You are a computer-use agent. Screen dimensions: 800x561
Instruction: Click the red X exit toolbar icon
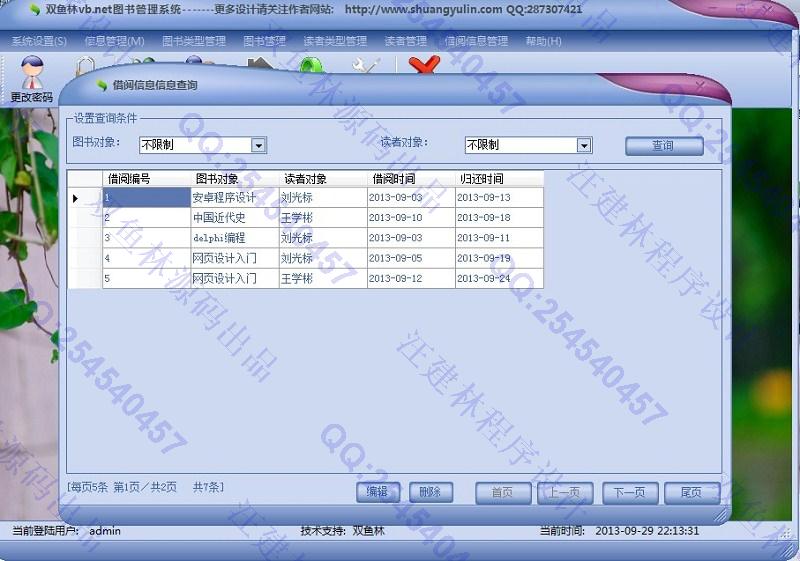click(x=424, y=66)
